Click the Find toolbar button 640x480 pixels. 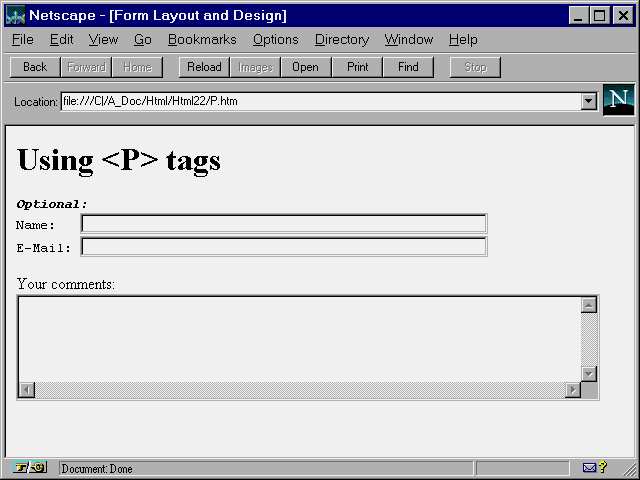pyautogui.click(x=408, y=67)
